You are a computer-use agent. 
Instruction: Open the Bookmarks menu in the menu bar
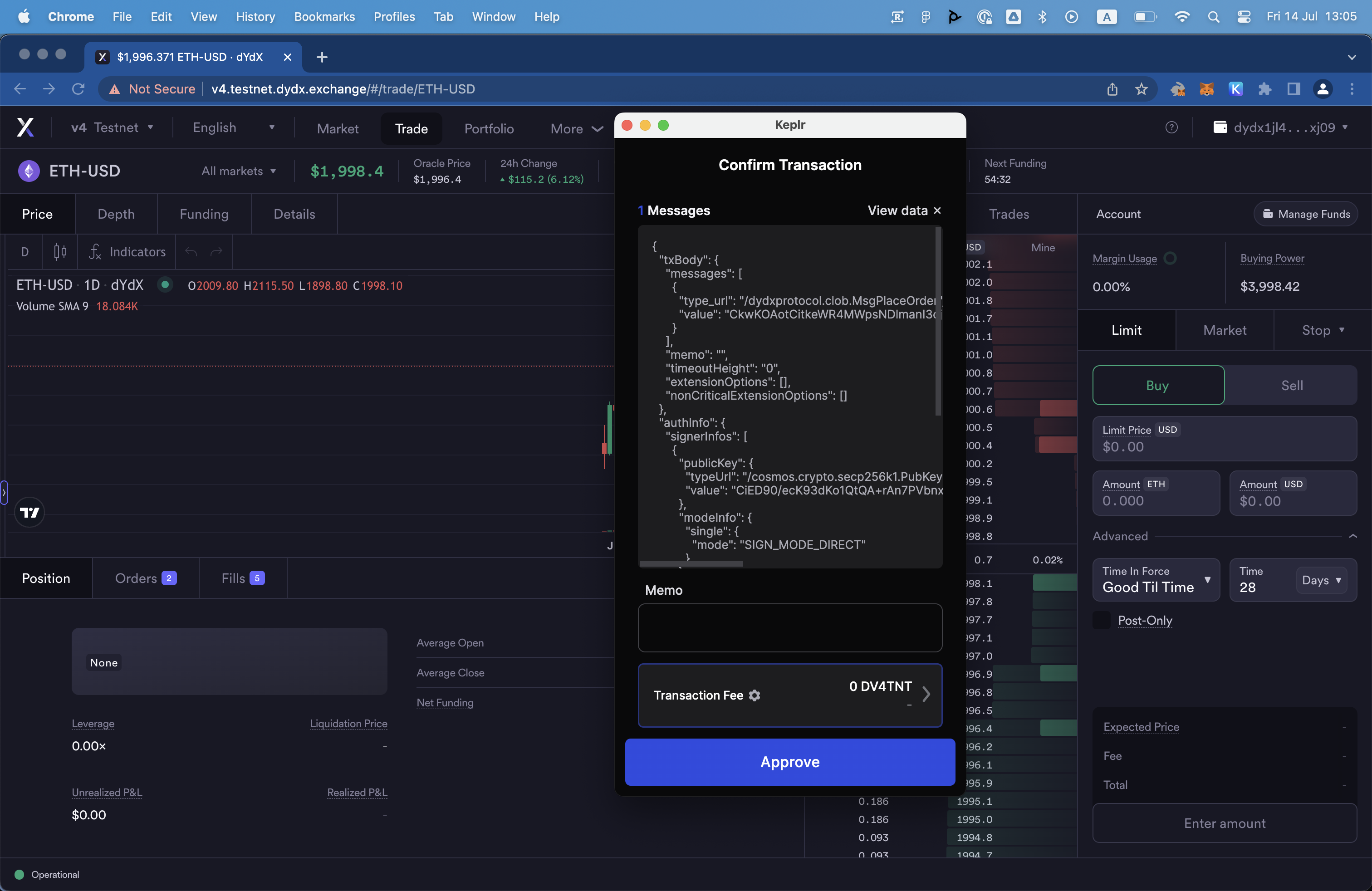coord(324,17)
